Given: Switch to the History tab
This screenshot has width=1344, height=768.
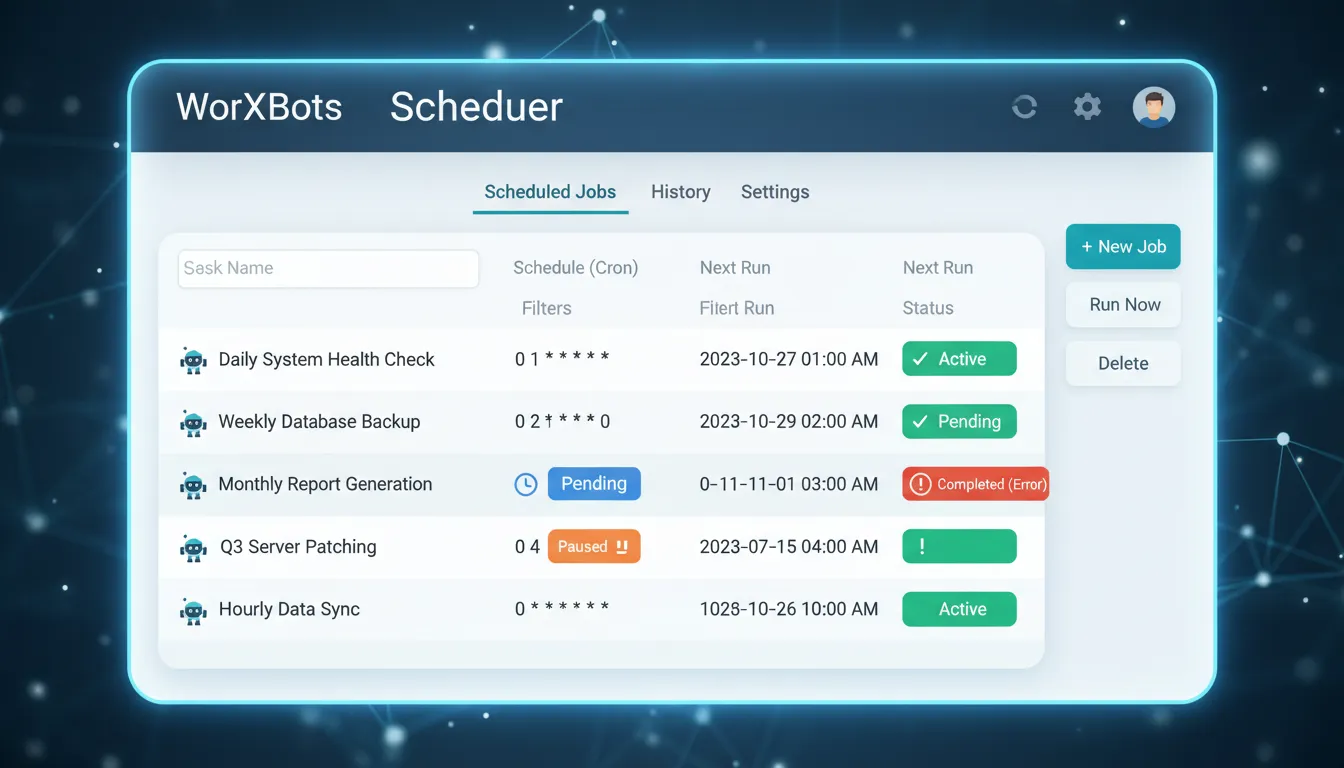Looking at the screenshot, I should coord(680,191).
